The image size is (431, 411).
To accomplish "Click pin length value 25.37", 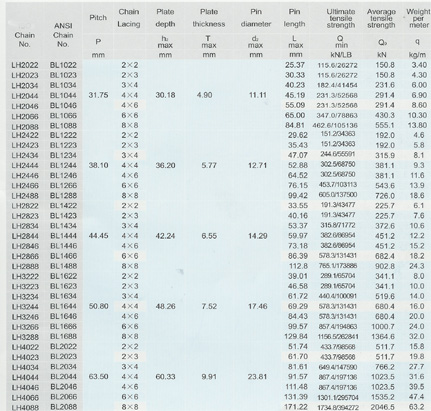I will 295,65.
